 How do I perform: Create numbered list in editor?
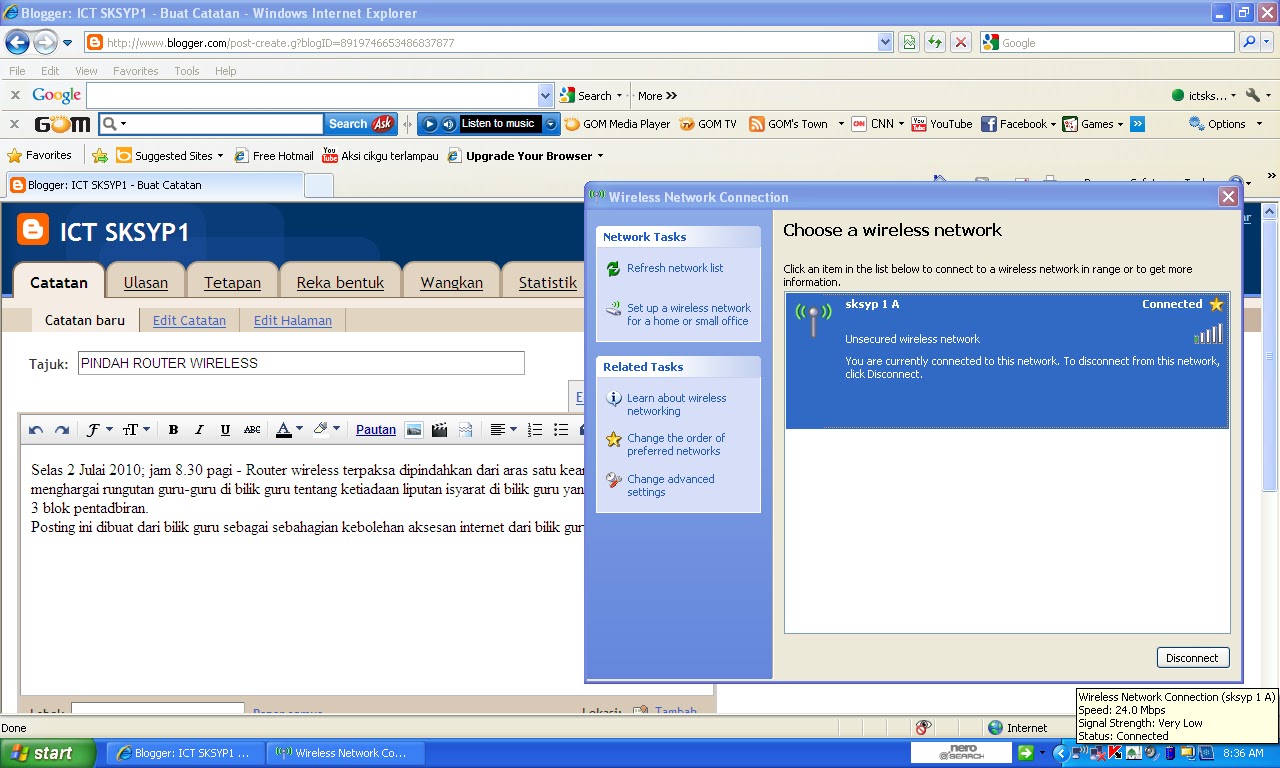click(535, 429)
